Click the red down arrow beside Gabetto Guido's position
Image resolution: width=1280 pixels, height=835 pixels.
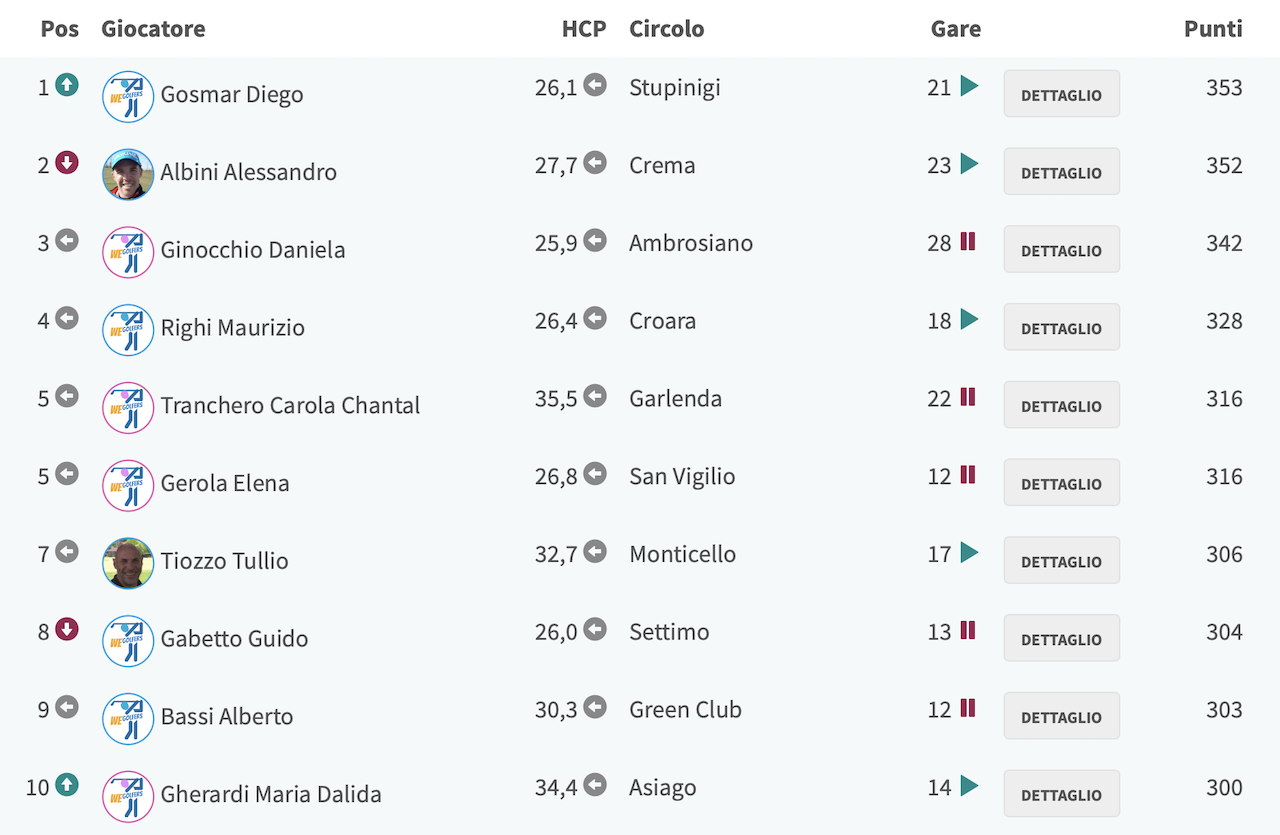pyautogui.click(x=67, y=630)
